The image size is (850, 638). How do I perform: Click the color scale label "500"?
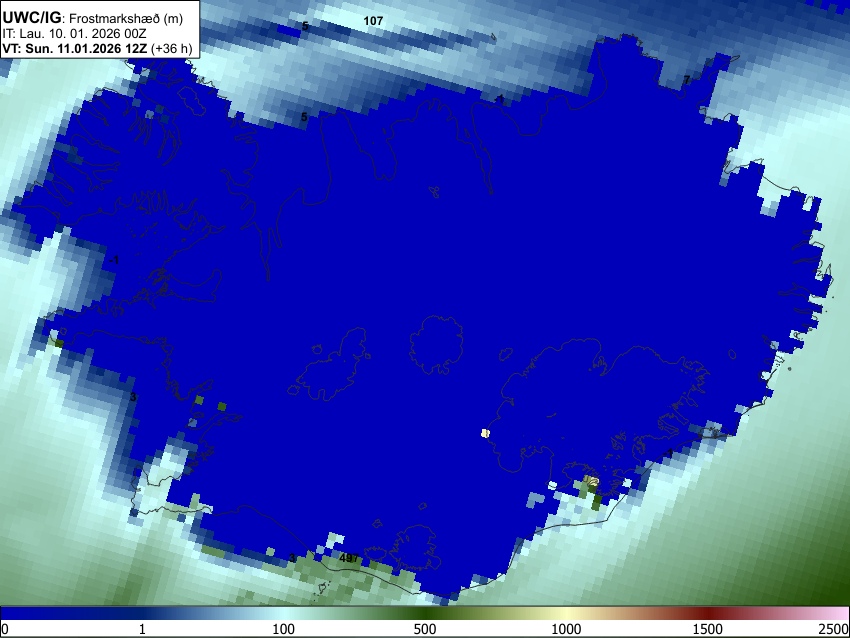[x=425, y=629]
